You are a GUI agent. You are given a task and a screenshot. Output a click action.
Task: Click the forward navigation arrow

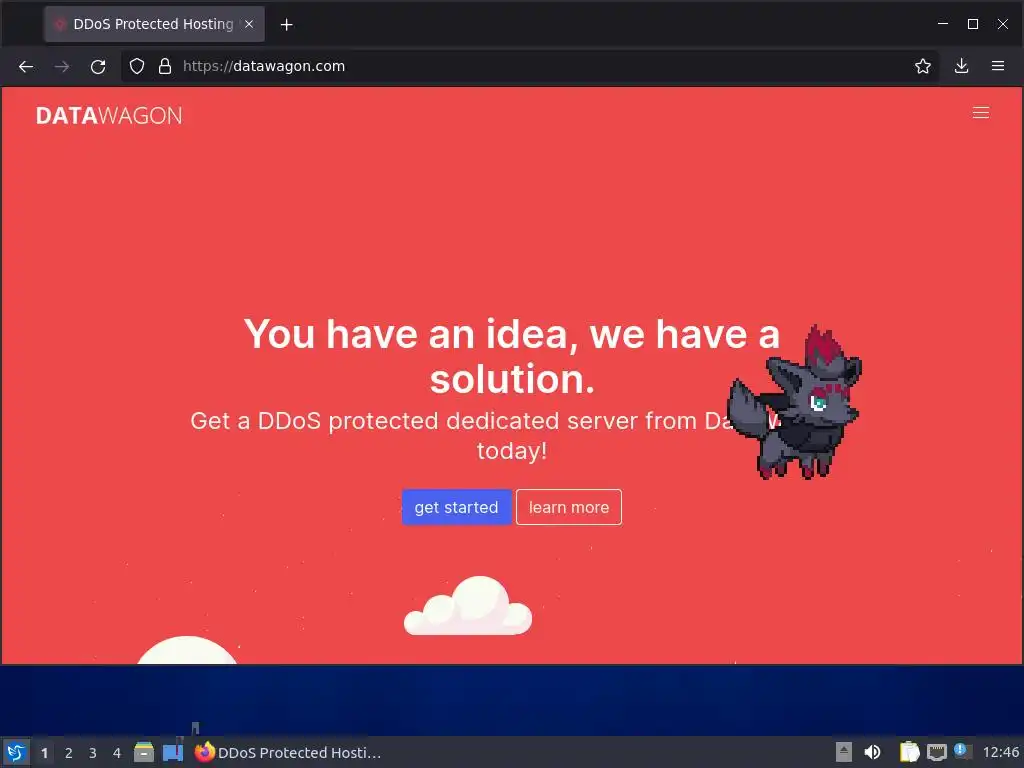point(62,67)
